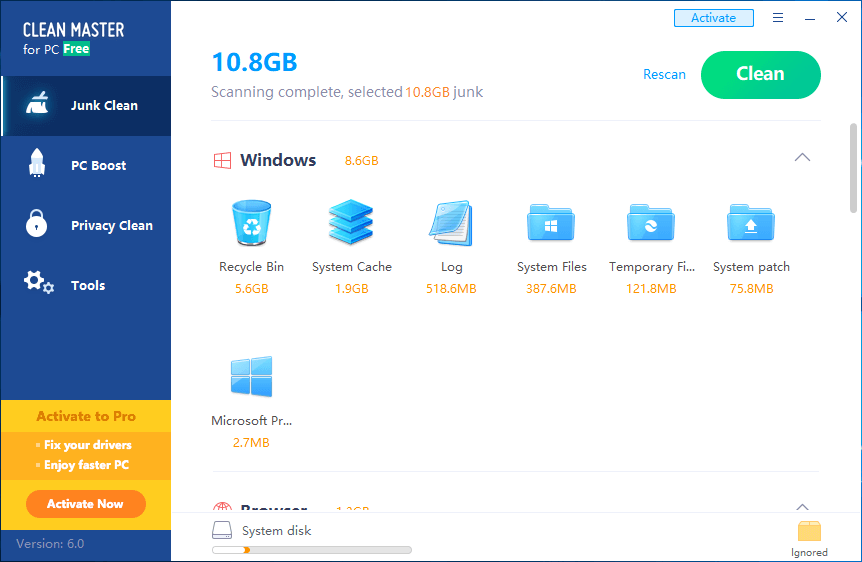The width and height of the screenshot is (862, 562).
Task: Open the Ignored folder icon
Action: tap(809, 532)
